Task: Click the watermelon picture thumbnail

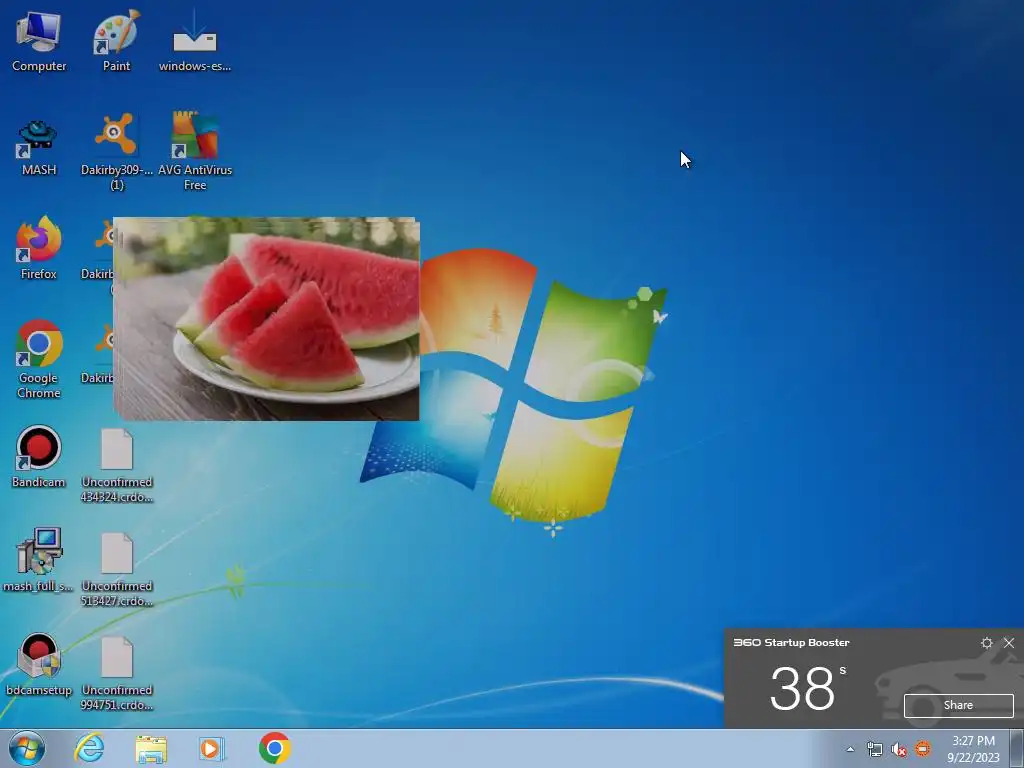Action: coord(266,319)
